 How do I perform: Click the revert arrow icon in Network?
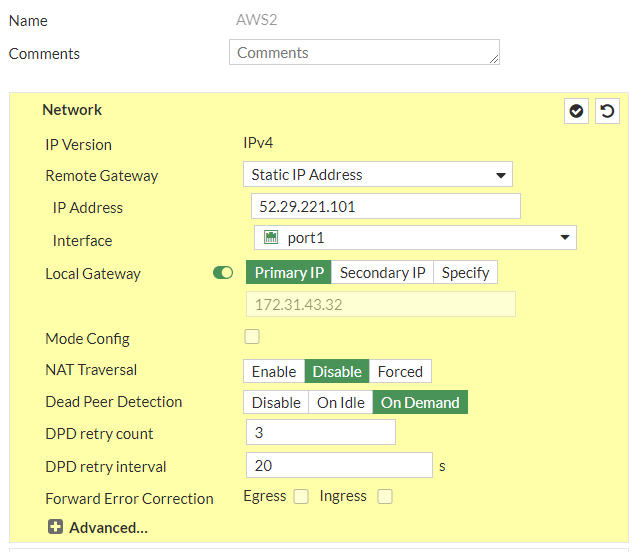click(x=607, y=111)
